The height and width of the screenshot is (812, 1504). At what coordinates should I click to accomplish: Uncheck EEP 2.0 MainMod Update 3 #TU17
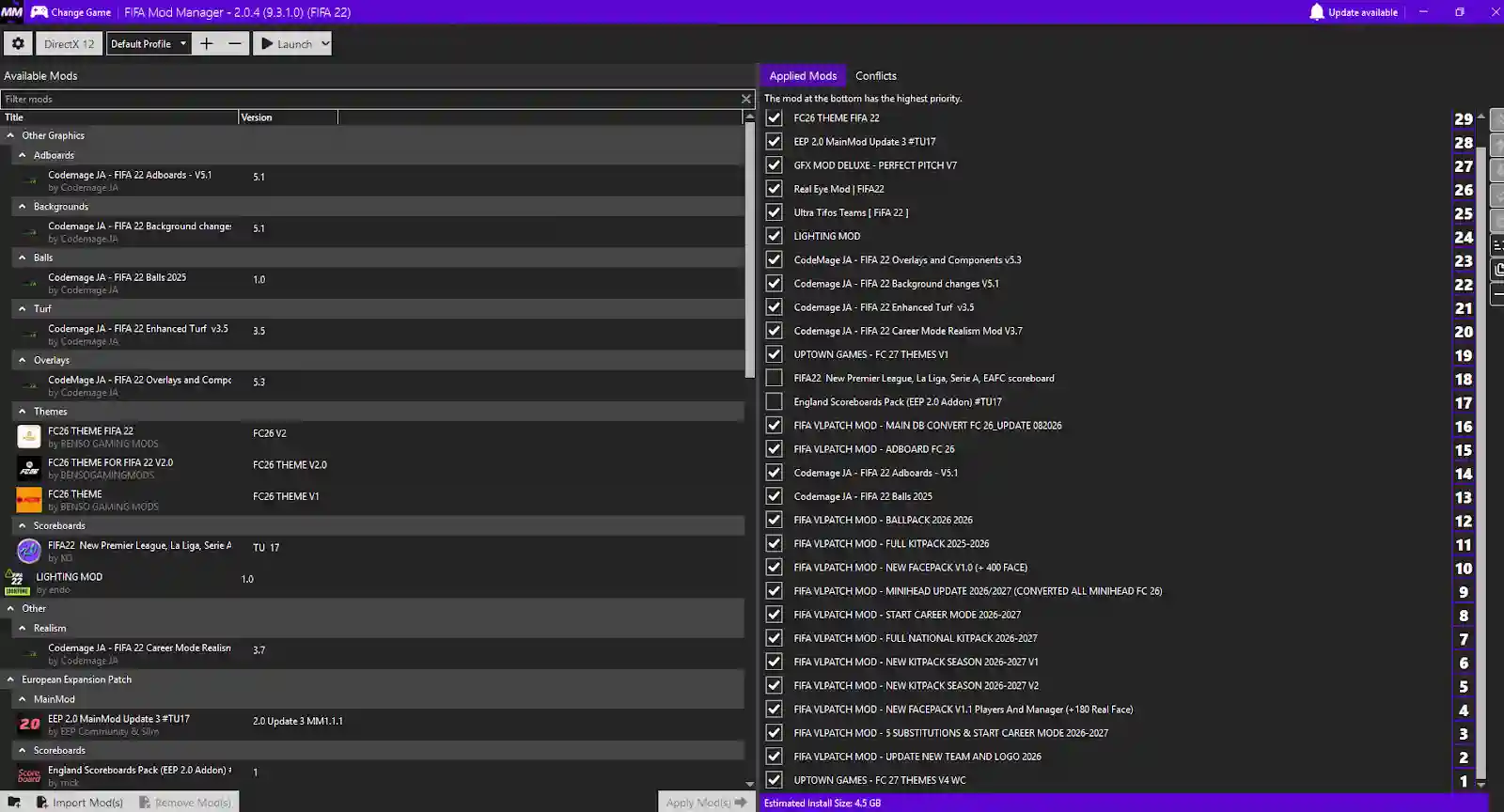pos(774,141)
